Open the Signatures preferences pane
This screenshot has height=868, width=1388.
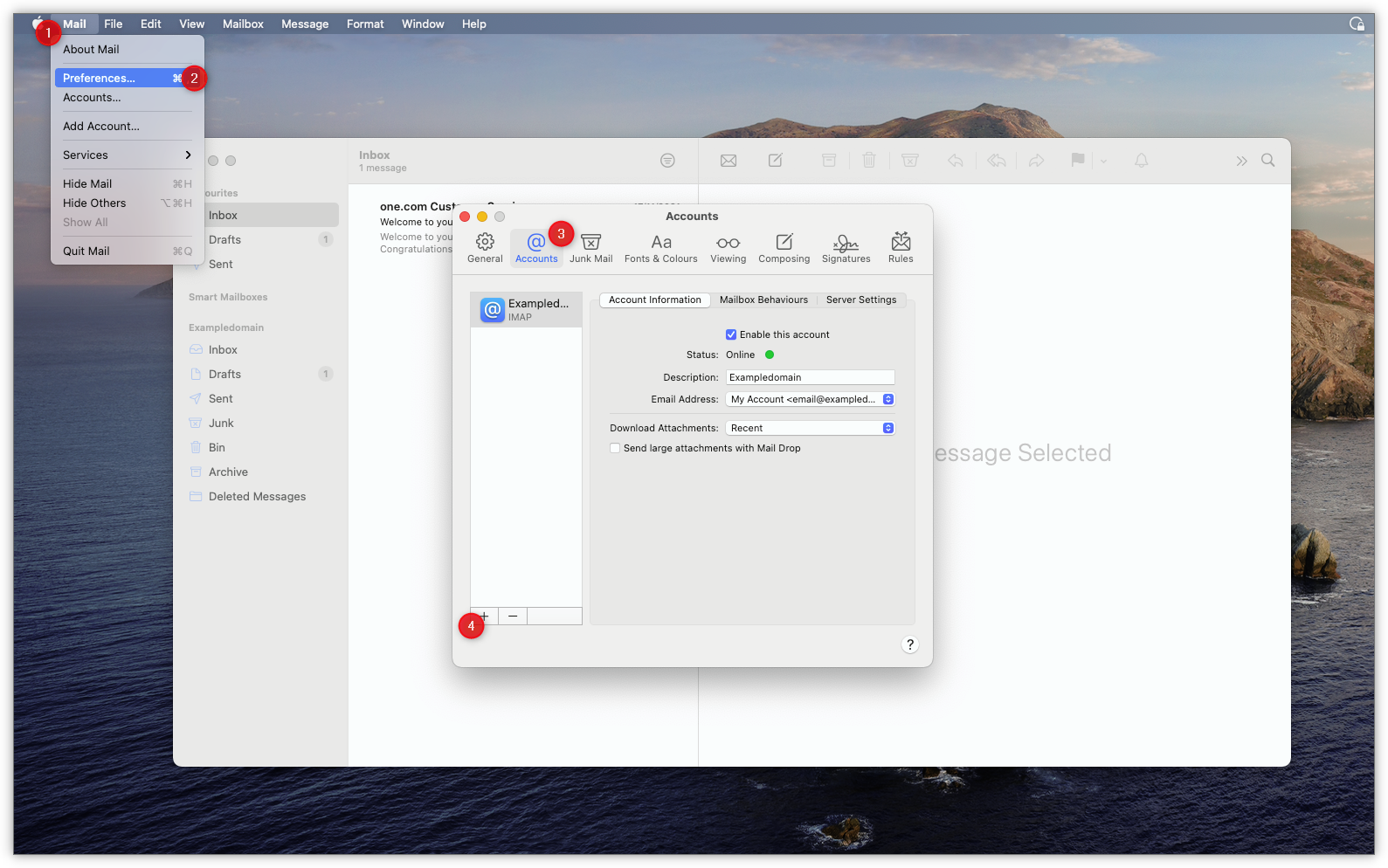tap(846, 247)
